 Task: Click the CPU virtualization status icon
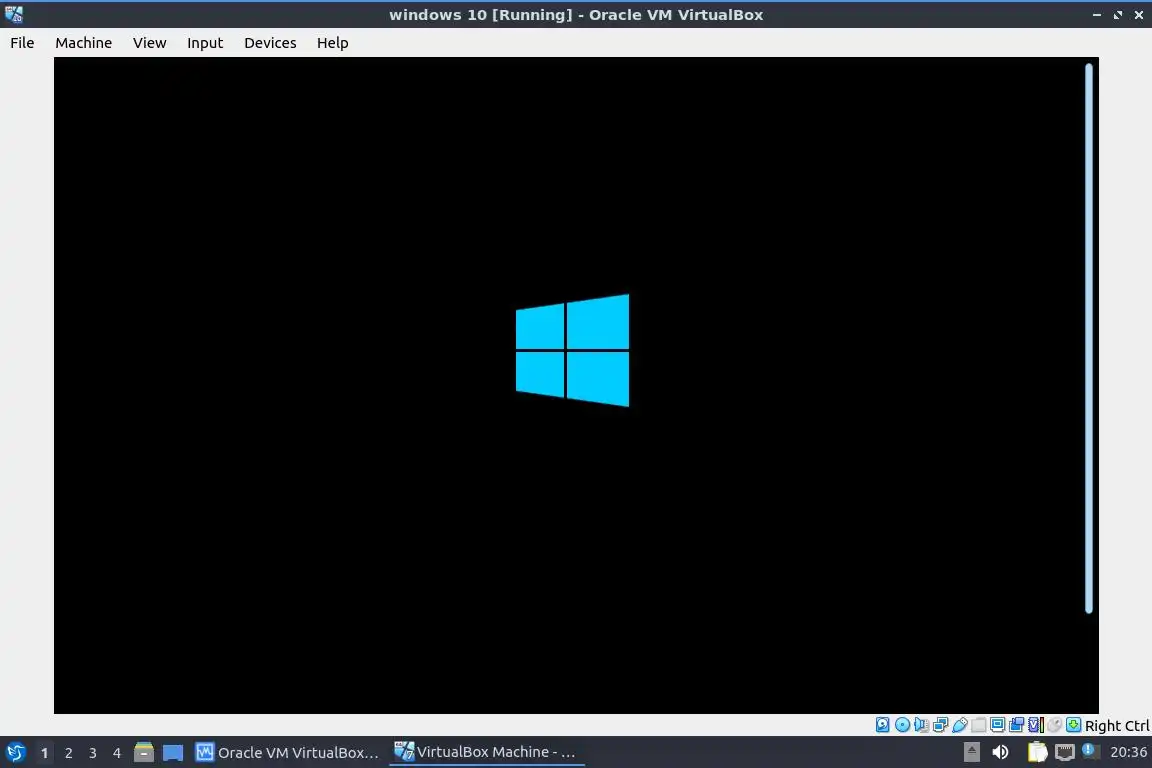pos(1036,725)
